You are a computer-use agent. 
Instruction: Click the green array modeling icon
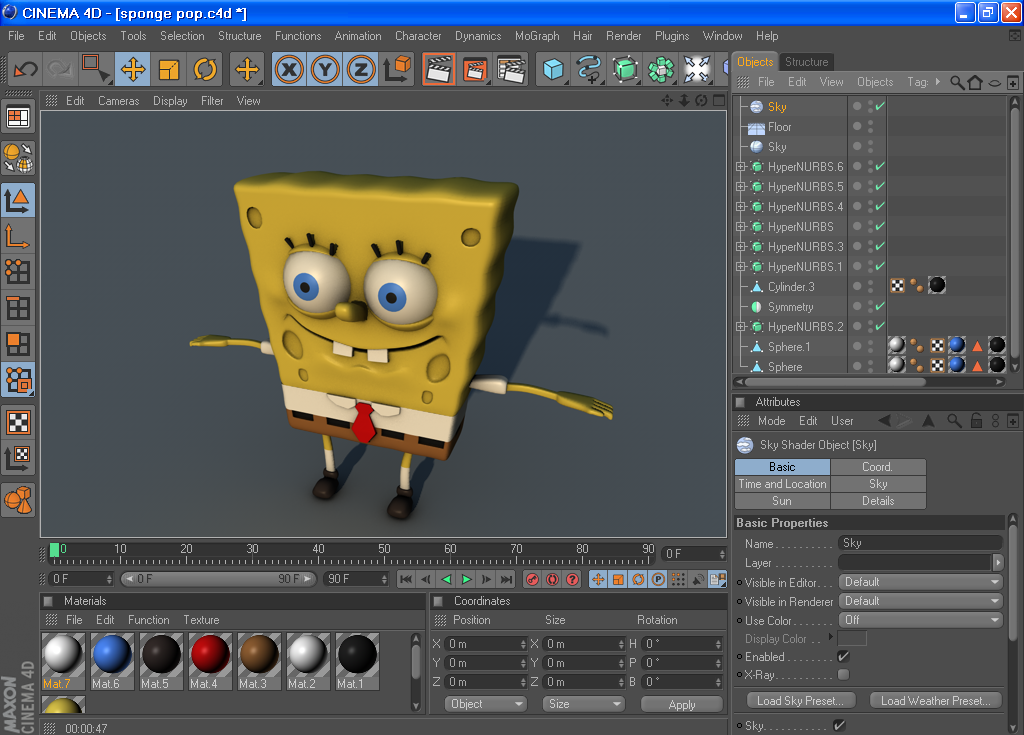[x=660, y=69]
